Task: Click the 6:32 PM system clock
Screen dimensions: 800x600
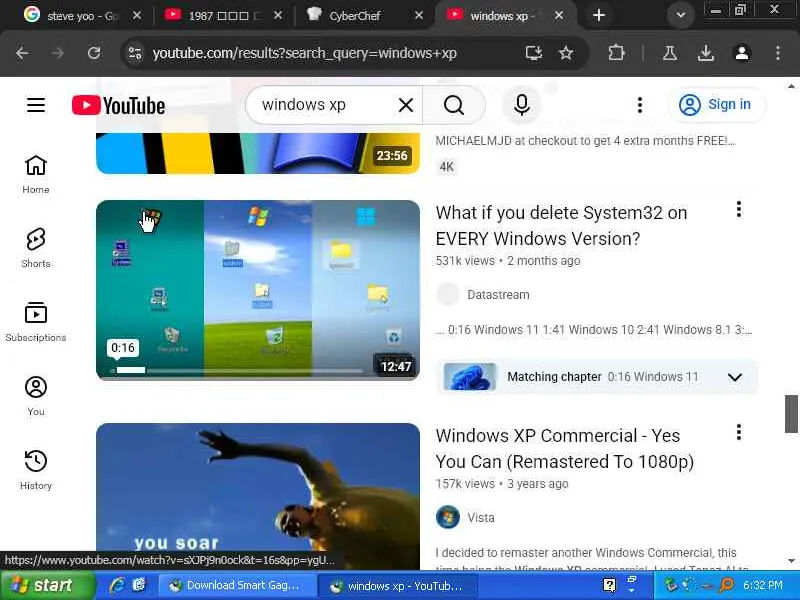Action: 762,585
